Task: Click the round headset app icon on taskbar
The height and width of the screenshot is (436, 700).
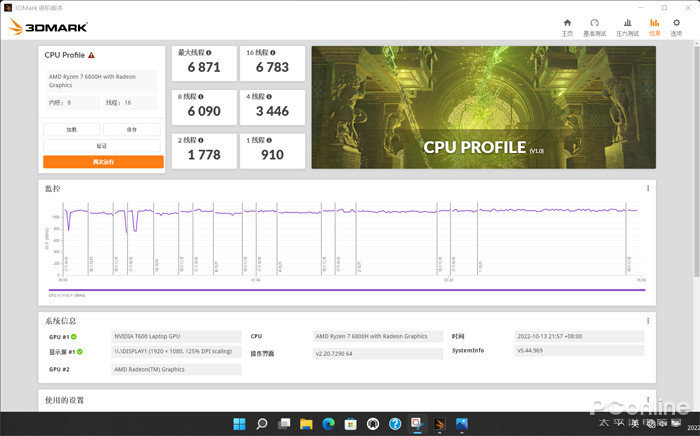Action: tap(373, 424)
